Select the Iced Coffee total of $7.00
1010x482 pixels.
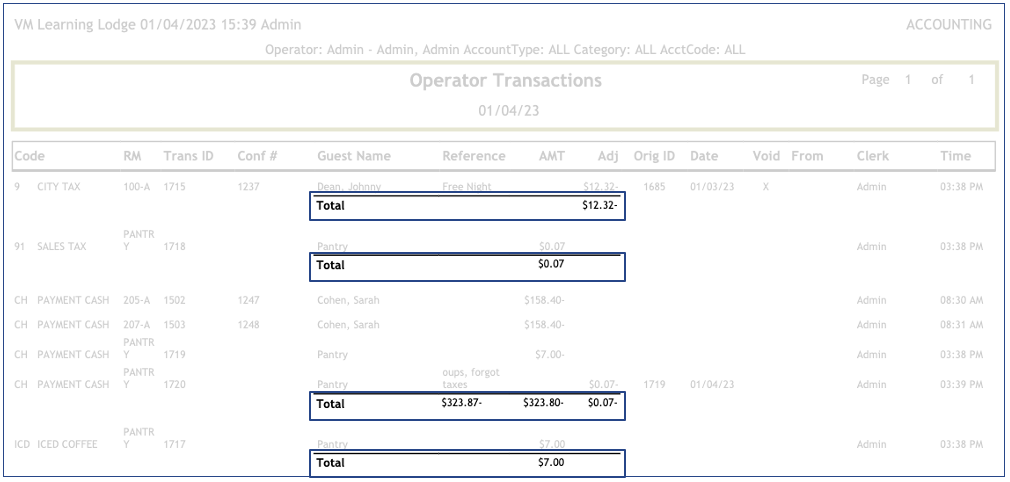coord(551,463)
